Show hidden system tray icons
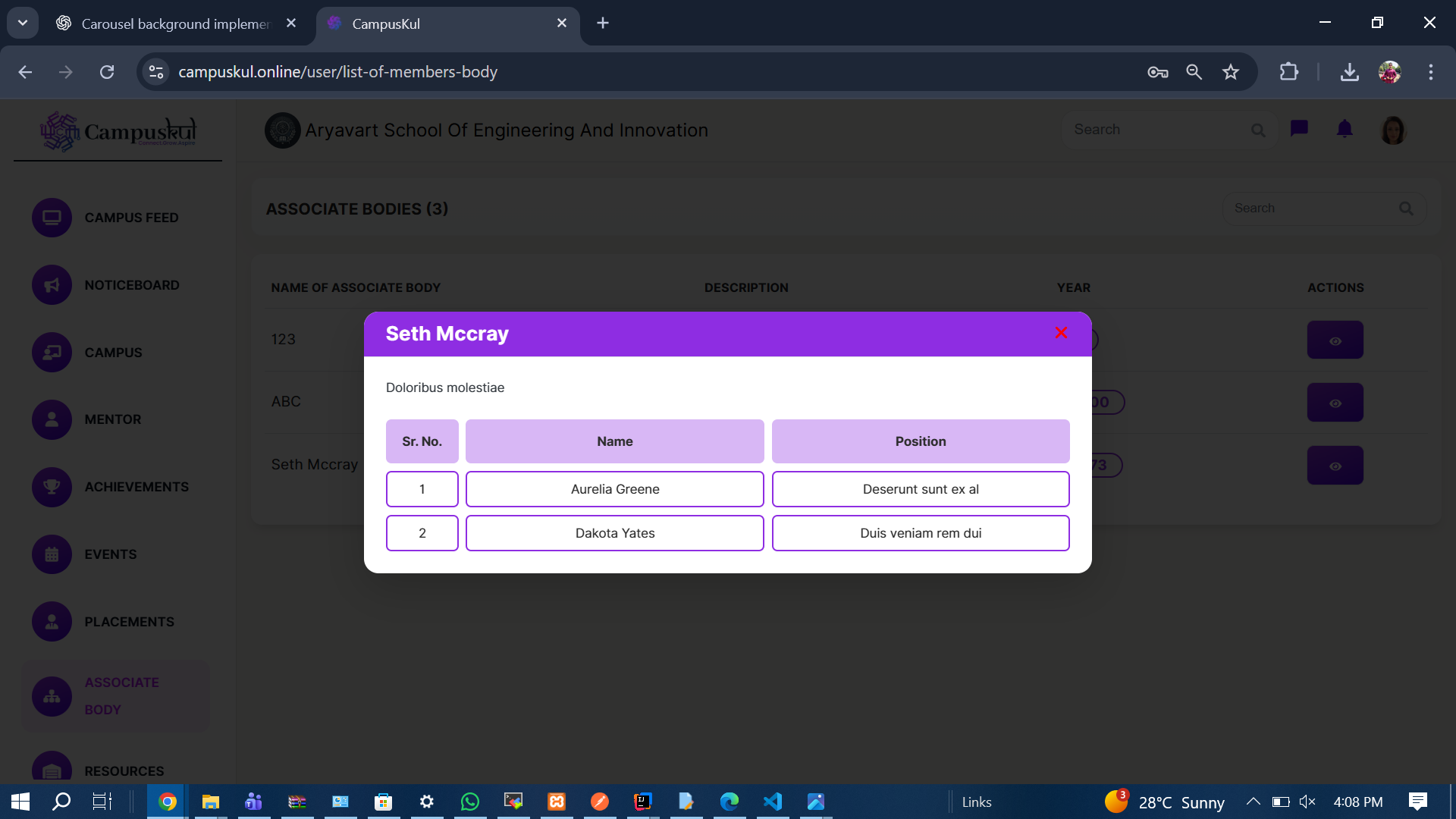This screenshot has width=1456, height=819. [x=1253, y=802]
